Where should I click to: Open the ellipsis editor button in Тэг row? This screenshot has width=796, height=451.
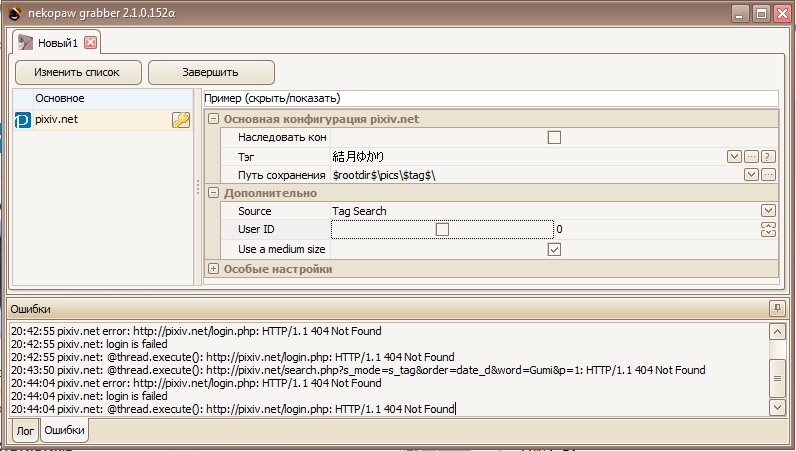click(x=751, y=156)
